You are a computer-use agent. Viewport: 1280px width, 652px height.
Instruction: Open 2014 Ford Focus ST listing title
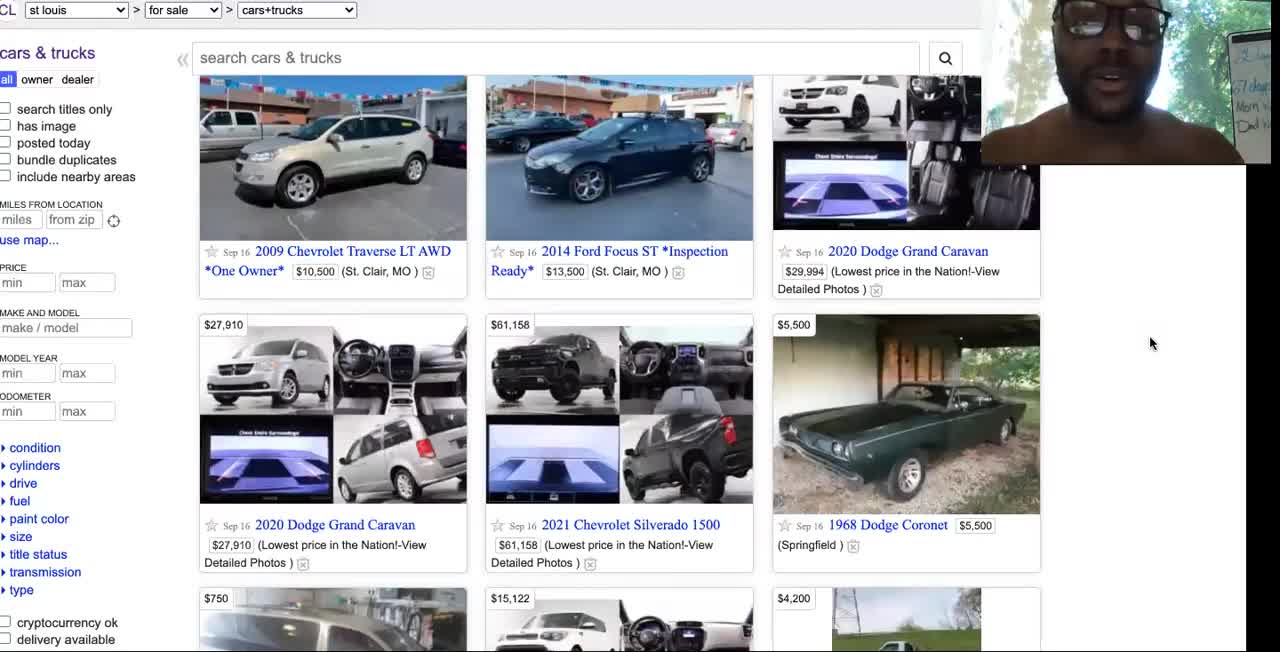pyautogui.click(x=610, y=261)
